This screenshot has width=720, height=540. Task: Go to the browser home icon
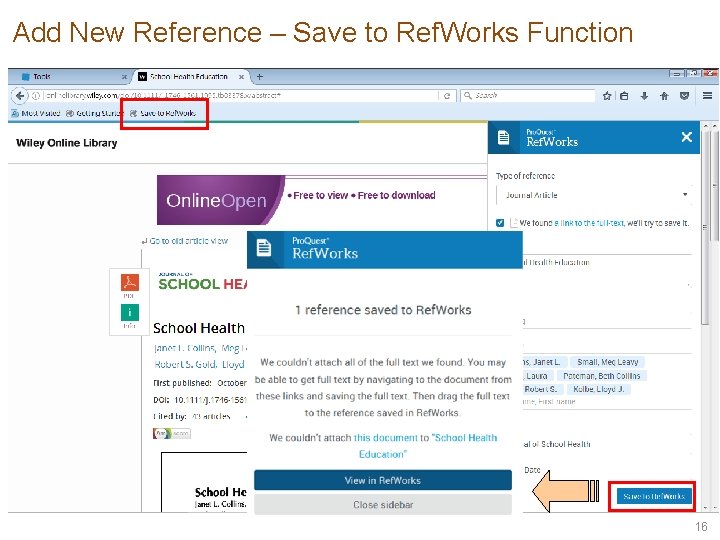(x=664, y=96)
